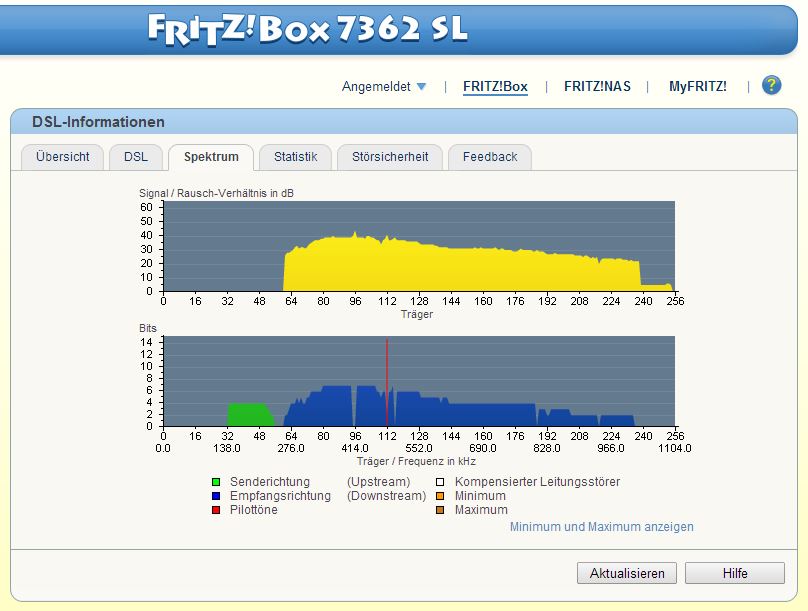Click the Senderichtung legend text
This screenshot has width=808, height=611.
click(270, 482)
